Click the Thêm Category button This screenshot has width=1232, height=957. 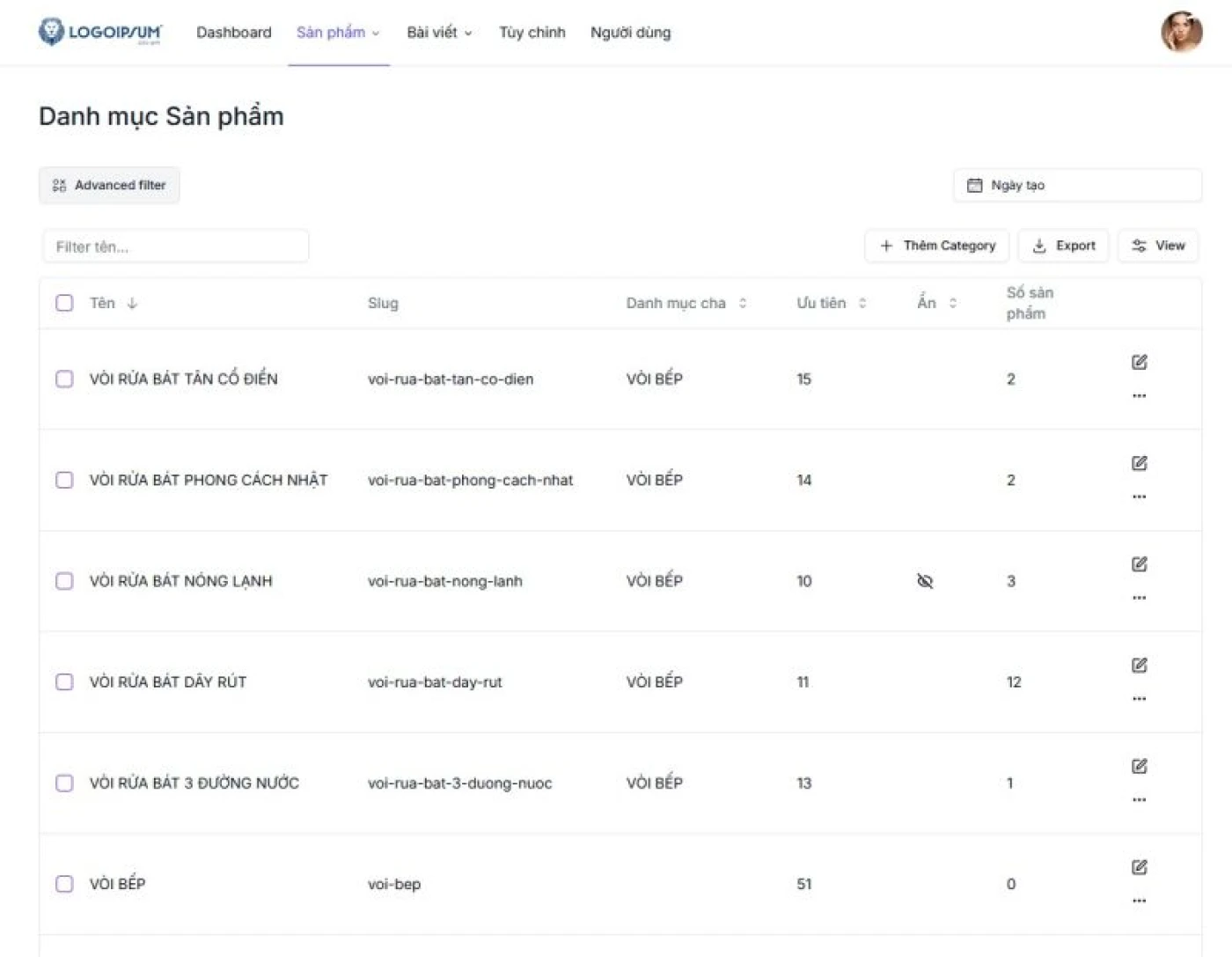point(937,246)
